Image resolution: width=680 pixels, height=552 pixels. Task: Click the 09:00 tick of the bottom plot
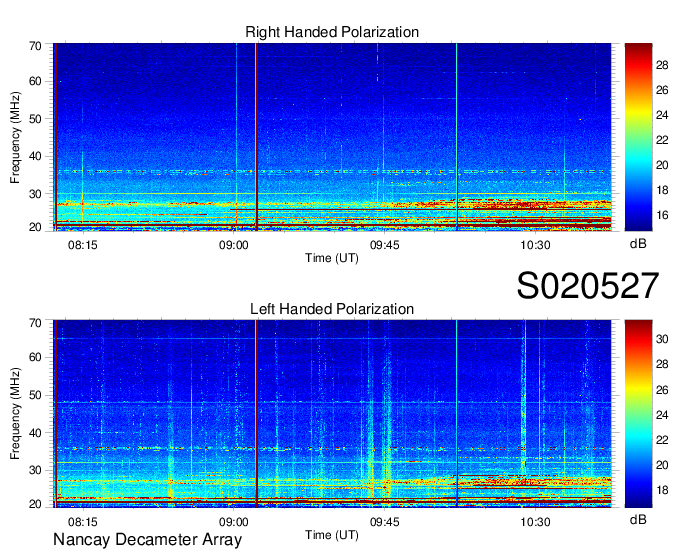pyautogui.click(x=234, y=521)
